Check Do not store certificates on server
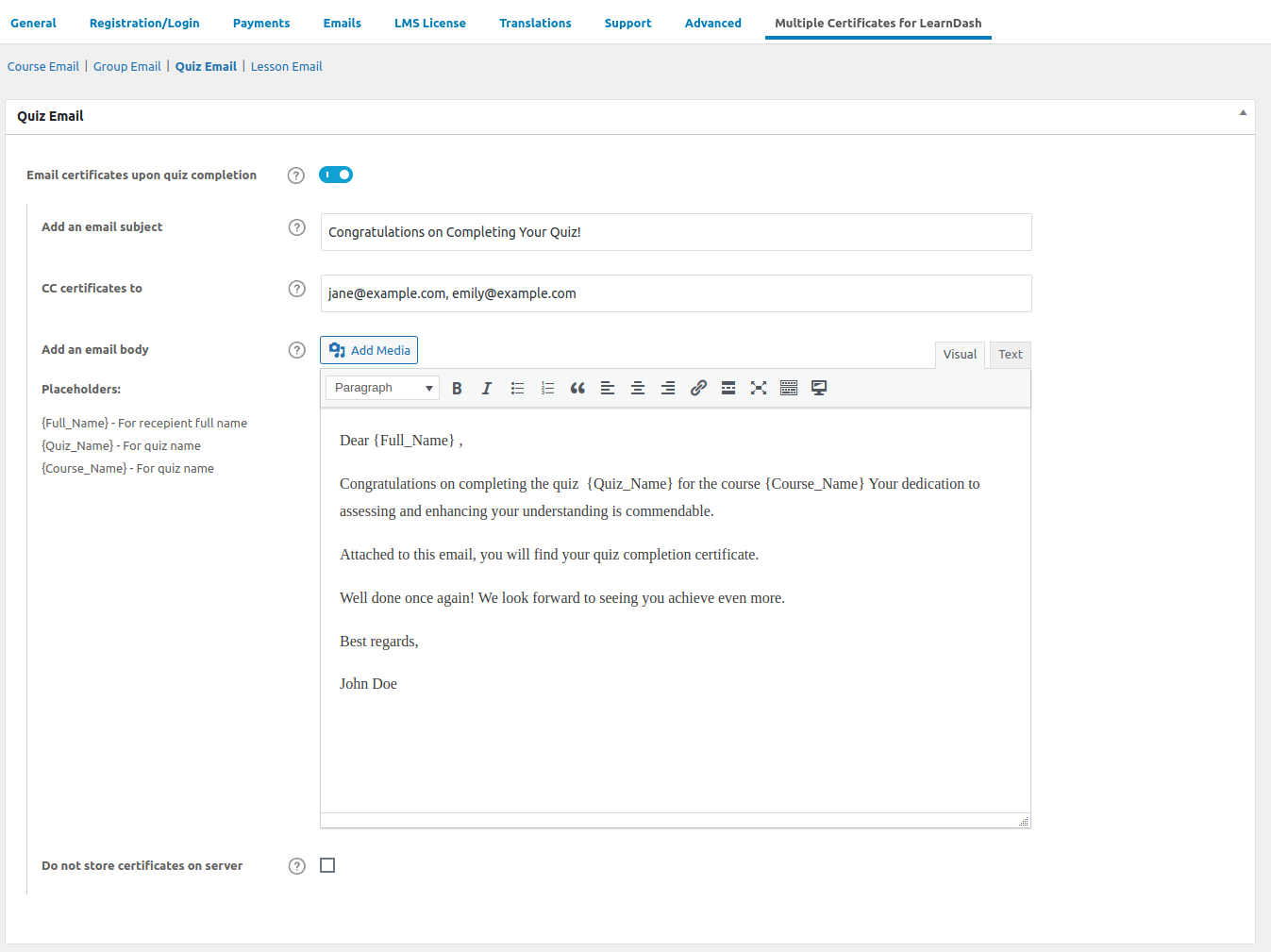The width and height of the screenshot is (1271, 952). [x=327, y=865]
